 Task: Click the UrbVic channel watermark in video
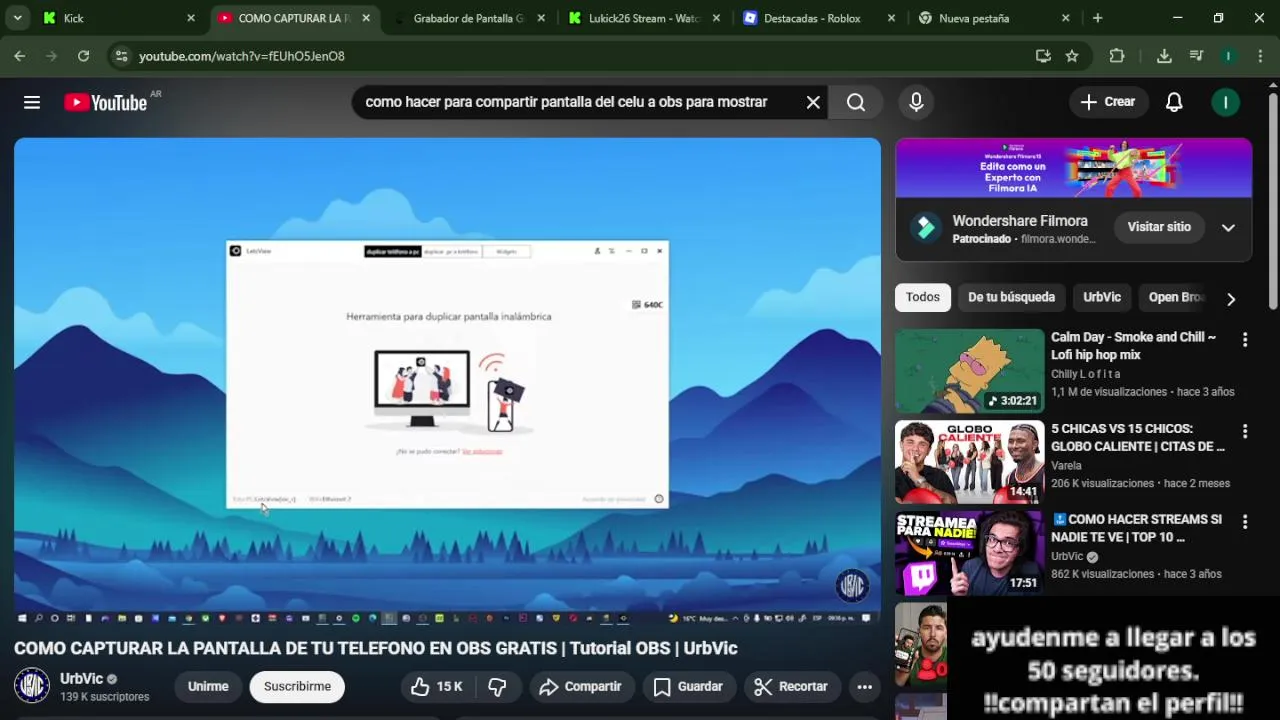click(x=852, y=585)
